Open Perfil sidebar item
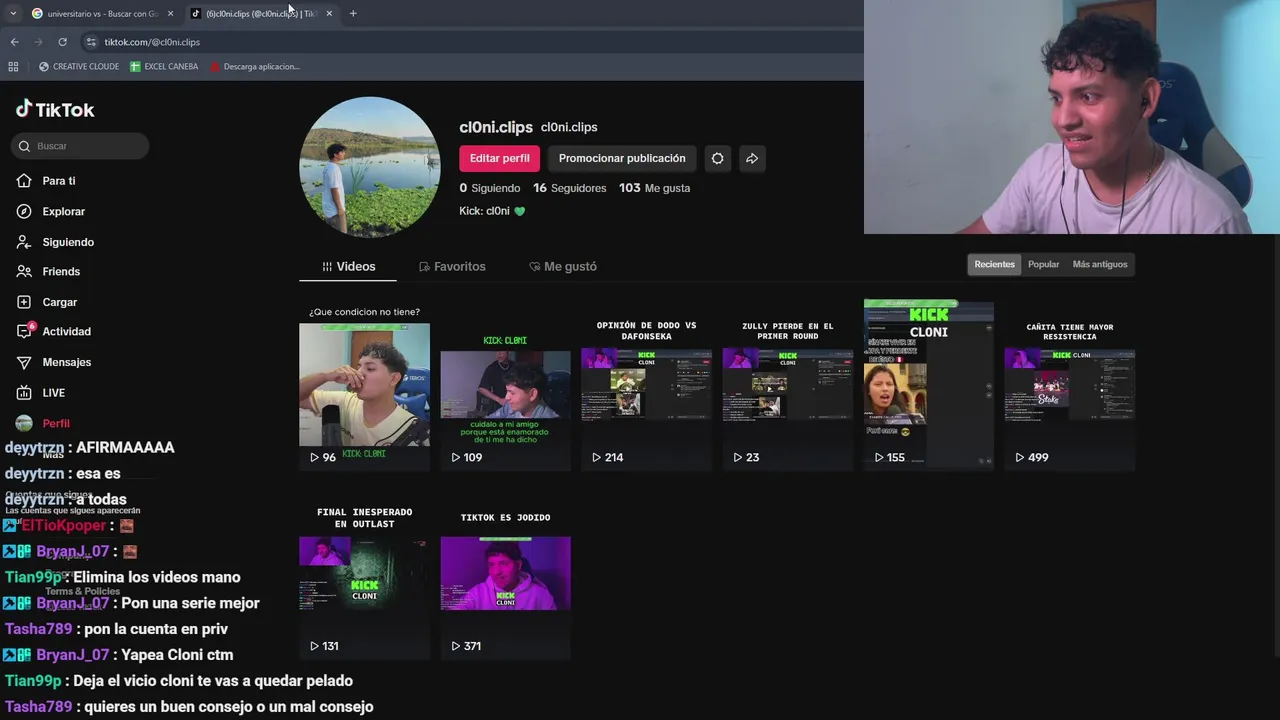The width and height of the screenshot is (1280, 720). (43, 424)
